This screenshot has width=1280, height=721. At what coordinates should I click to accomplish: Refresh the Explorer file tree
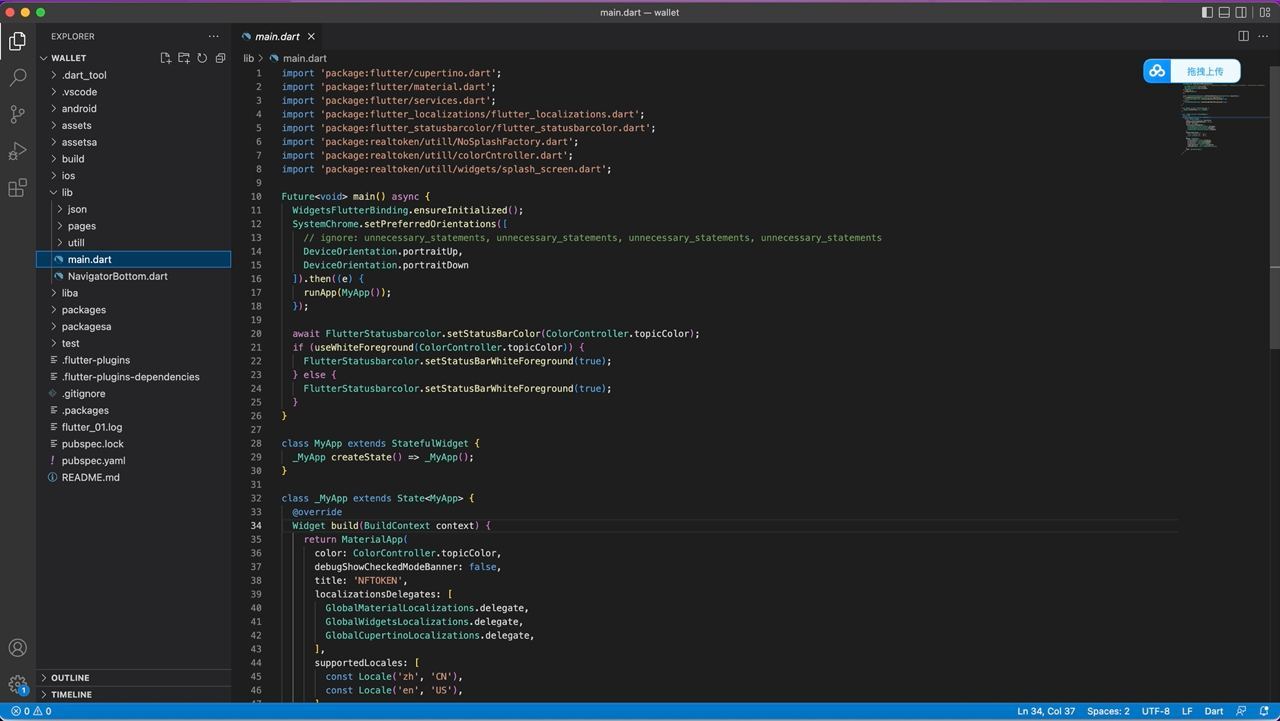click(x=202, y=58)
